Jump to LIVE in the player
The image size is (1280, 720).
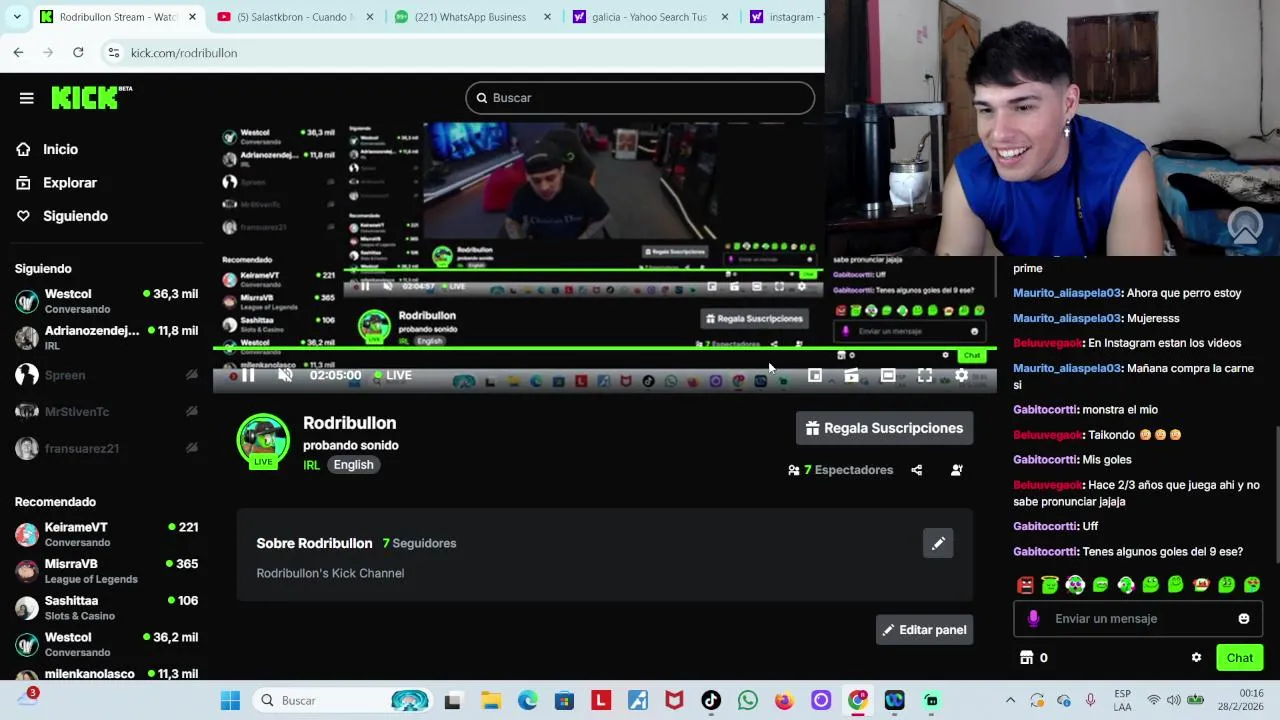[393, 376]
